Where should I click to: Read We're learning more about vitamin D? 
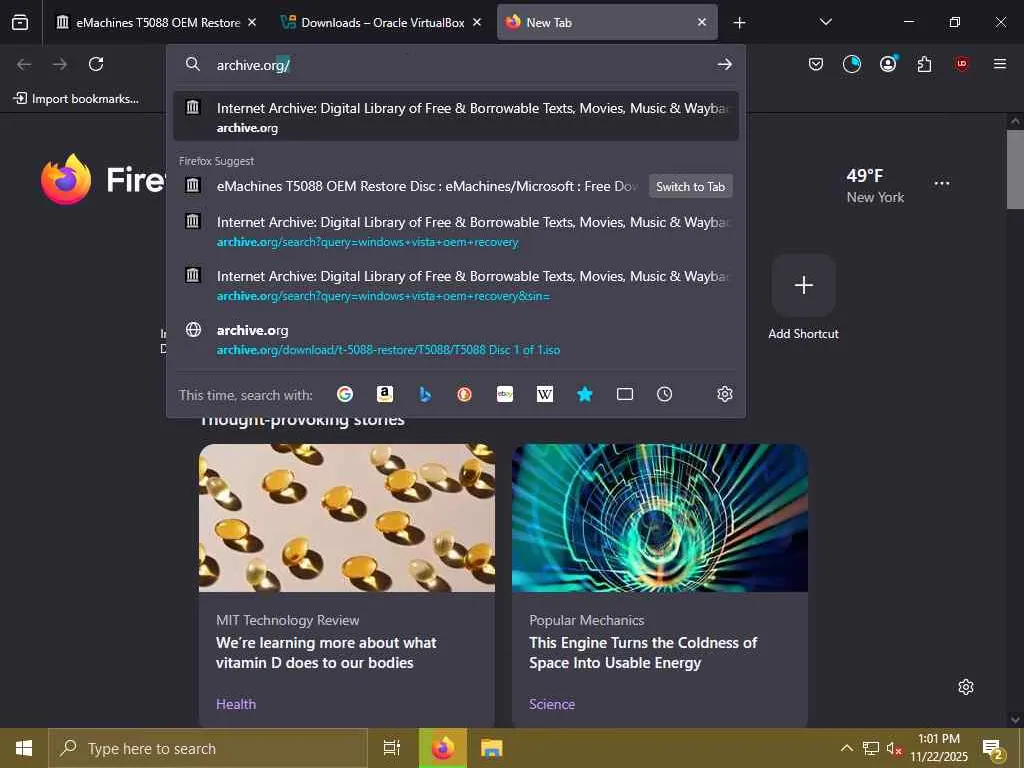[x=326, y=652]
